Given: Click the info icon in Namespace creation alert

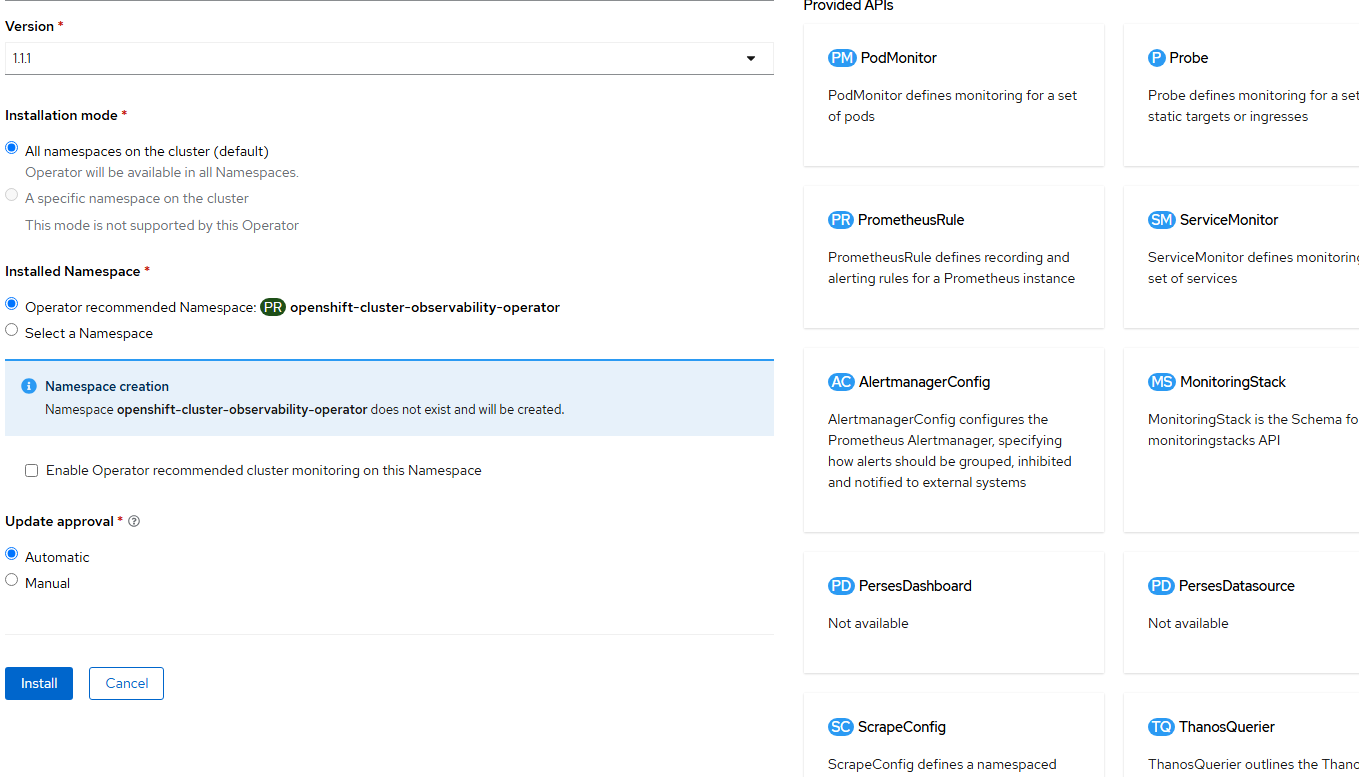Looking at the screenshot, I should tap(29, 386).
